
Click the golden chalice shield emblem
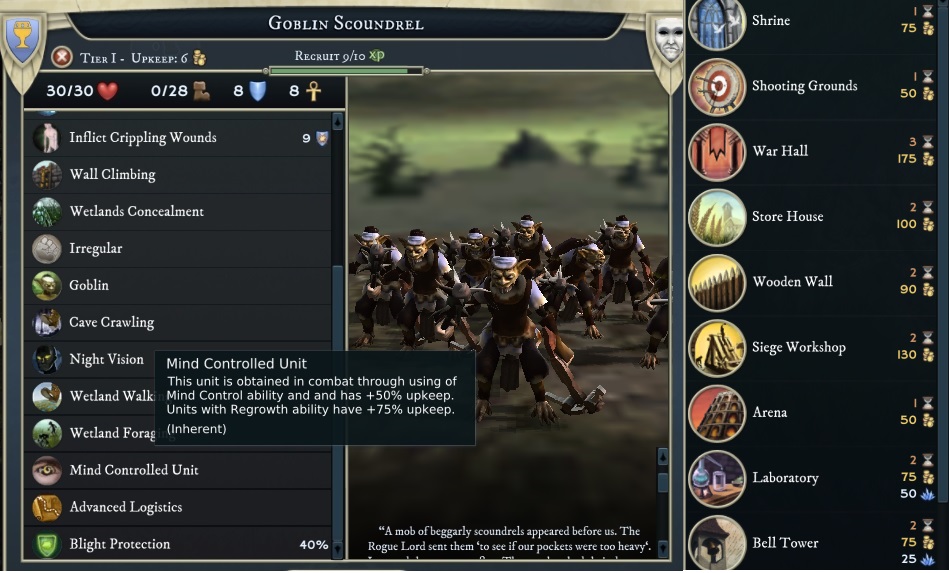[x=22, y=39]
